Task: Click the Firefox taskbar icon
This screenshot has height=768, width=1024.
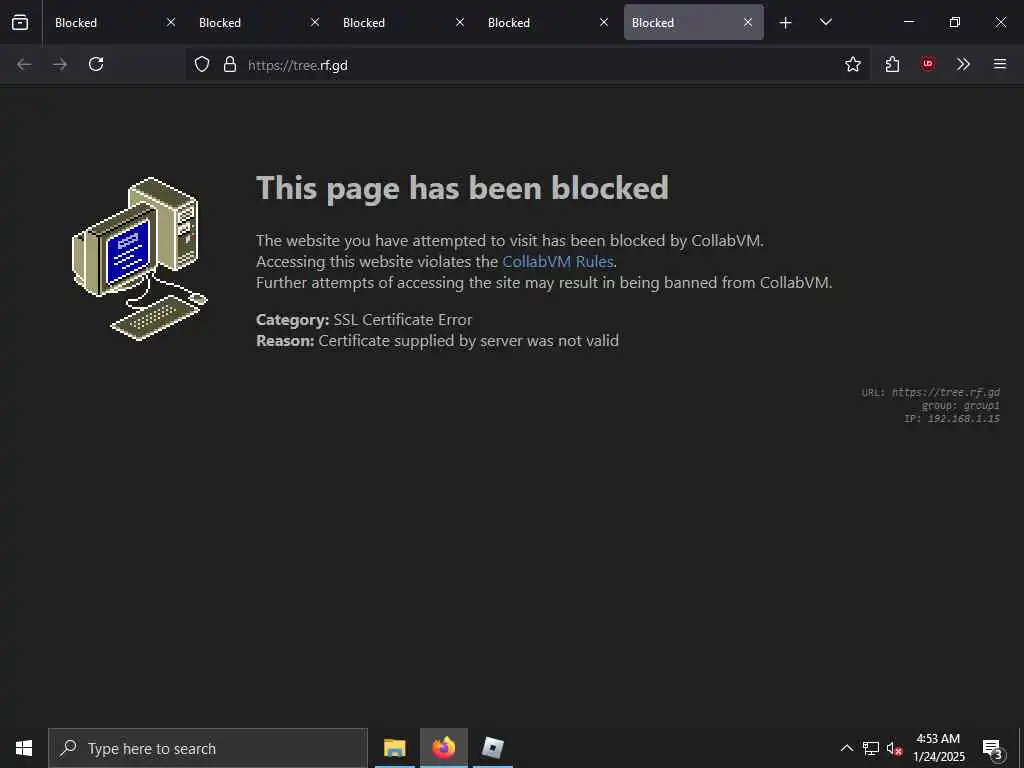Action: pos(443,748)
